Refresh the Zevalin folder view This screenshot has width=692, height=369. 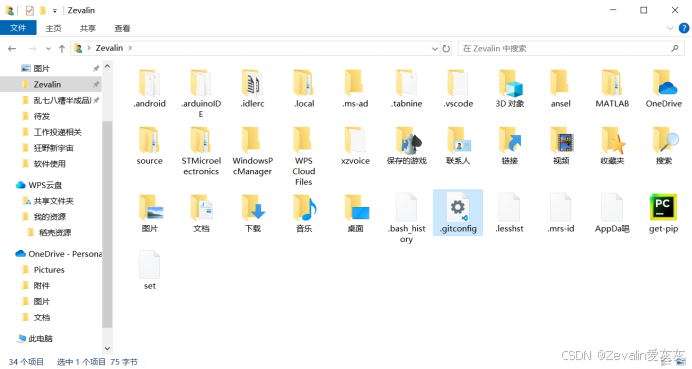[446, 49]
